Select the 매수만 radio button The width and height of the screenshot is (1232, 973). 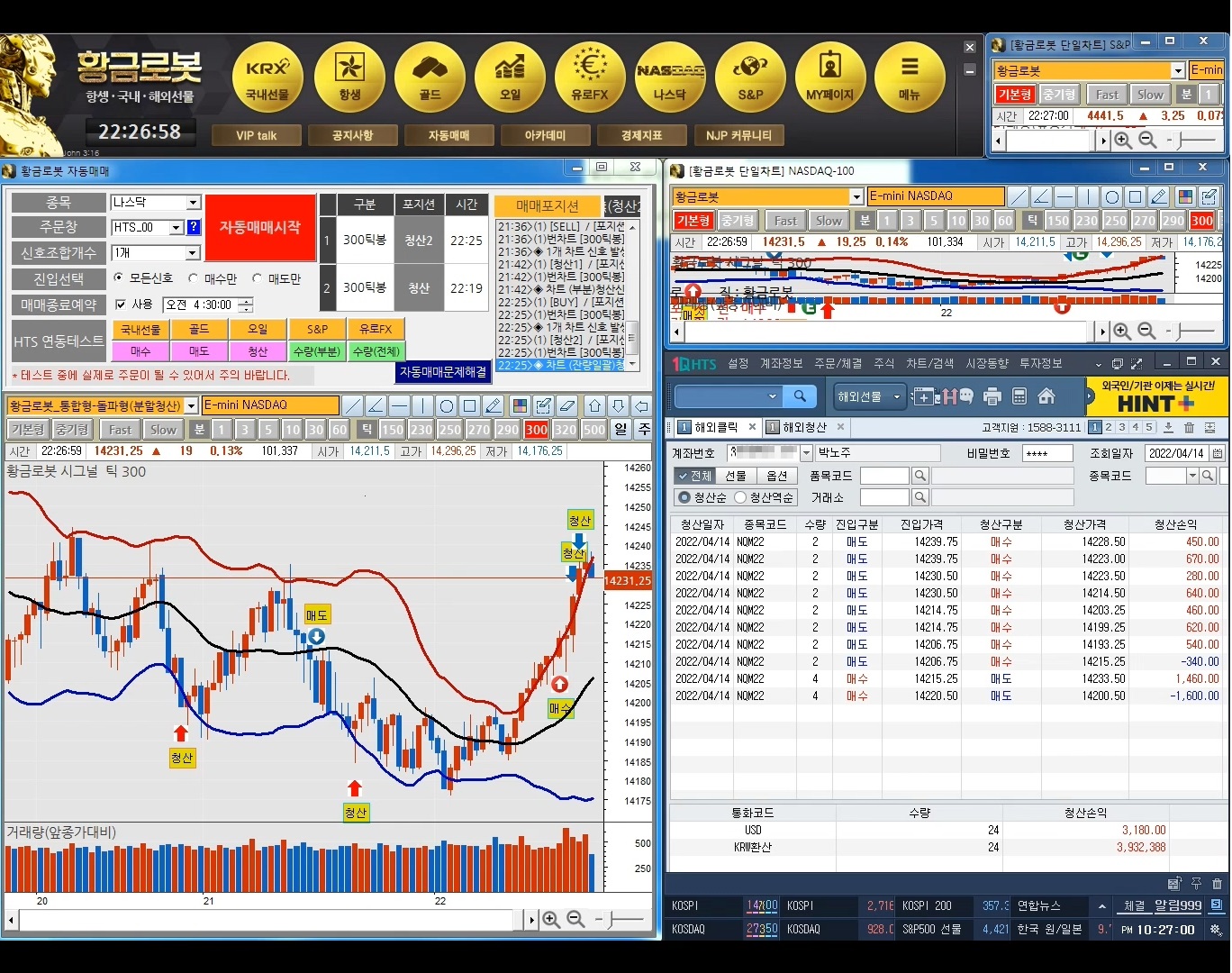[x=194, y=278]
